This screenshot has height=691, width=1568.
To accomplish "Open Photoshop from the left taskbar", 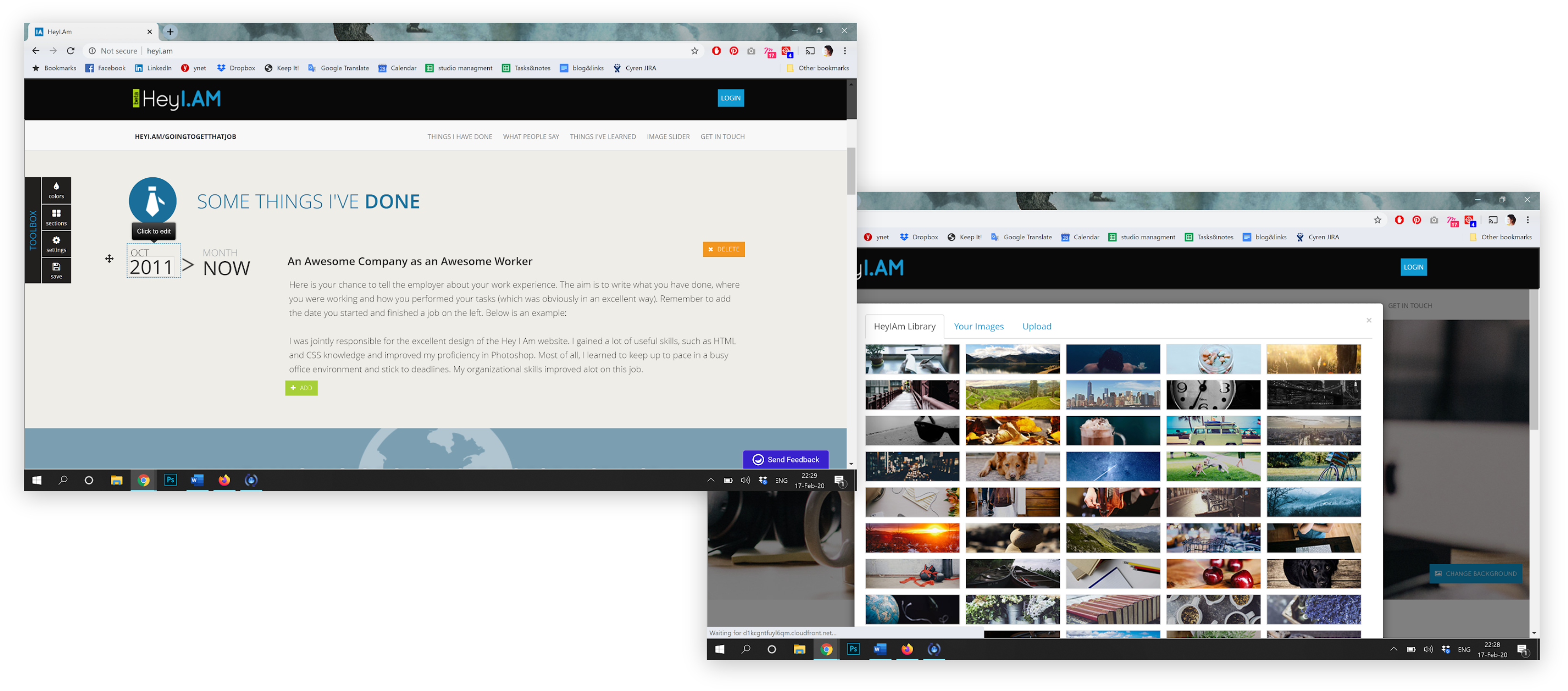I will click(x=170, y=480).
